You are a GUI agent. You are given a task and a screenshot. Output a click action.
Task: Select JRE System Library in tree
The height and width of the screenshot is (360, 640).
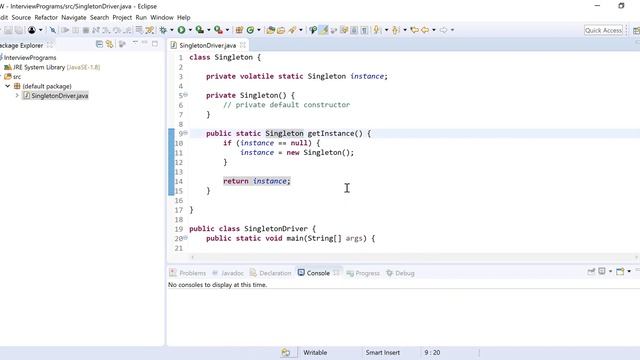(52, 67)
